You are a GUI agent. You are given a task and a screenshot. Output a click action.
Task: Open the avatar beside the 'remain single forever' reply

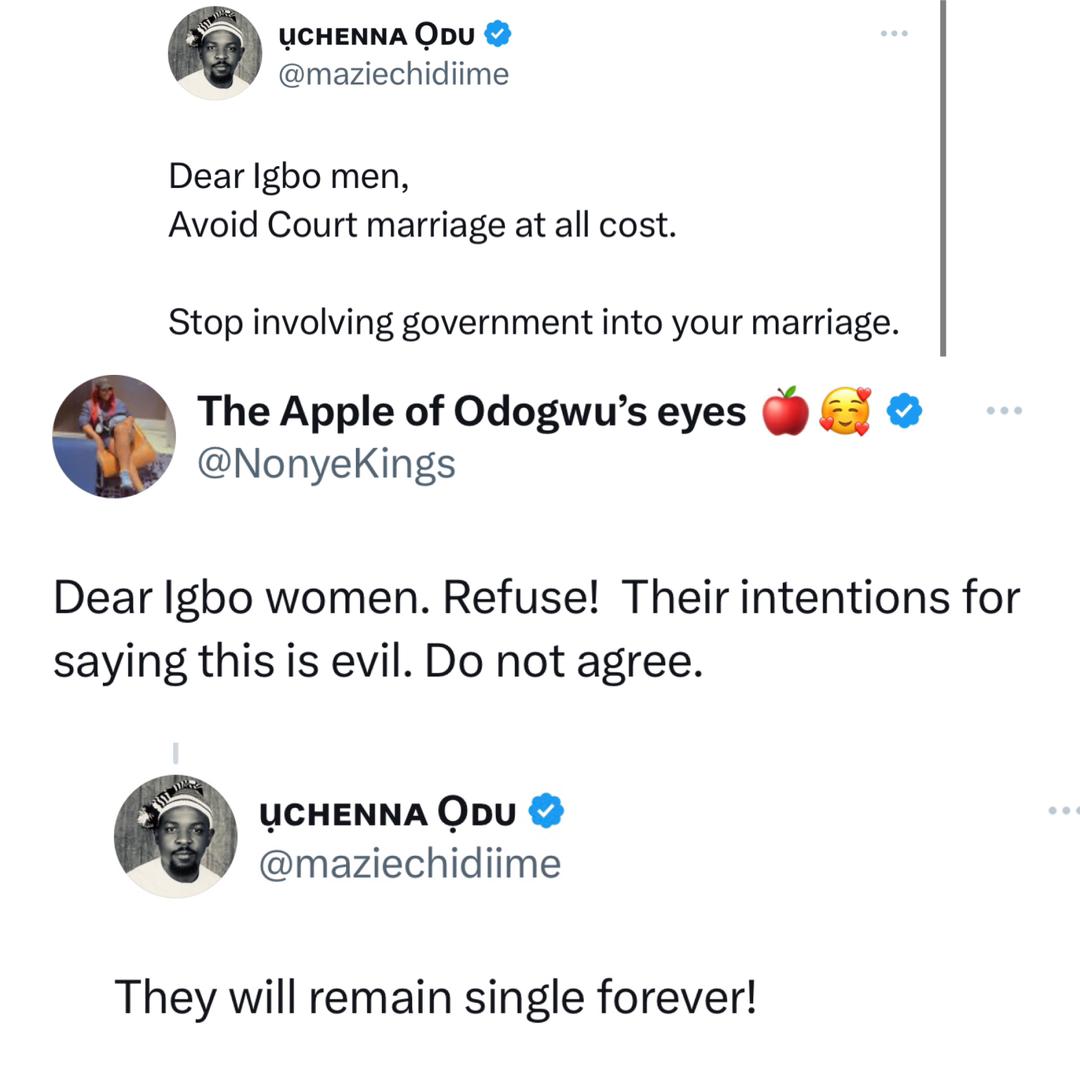click(x=176, y=835)
